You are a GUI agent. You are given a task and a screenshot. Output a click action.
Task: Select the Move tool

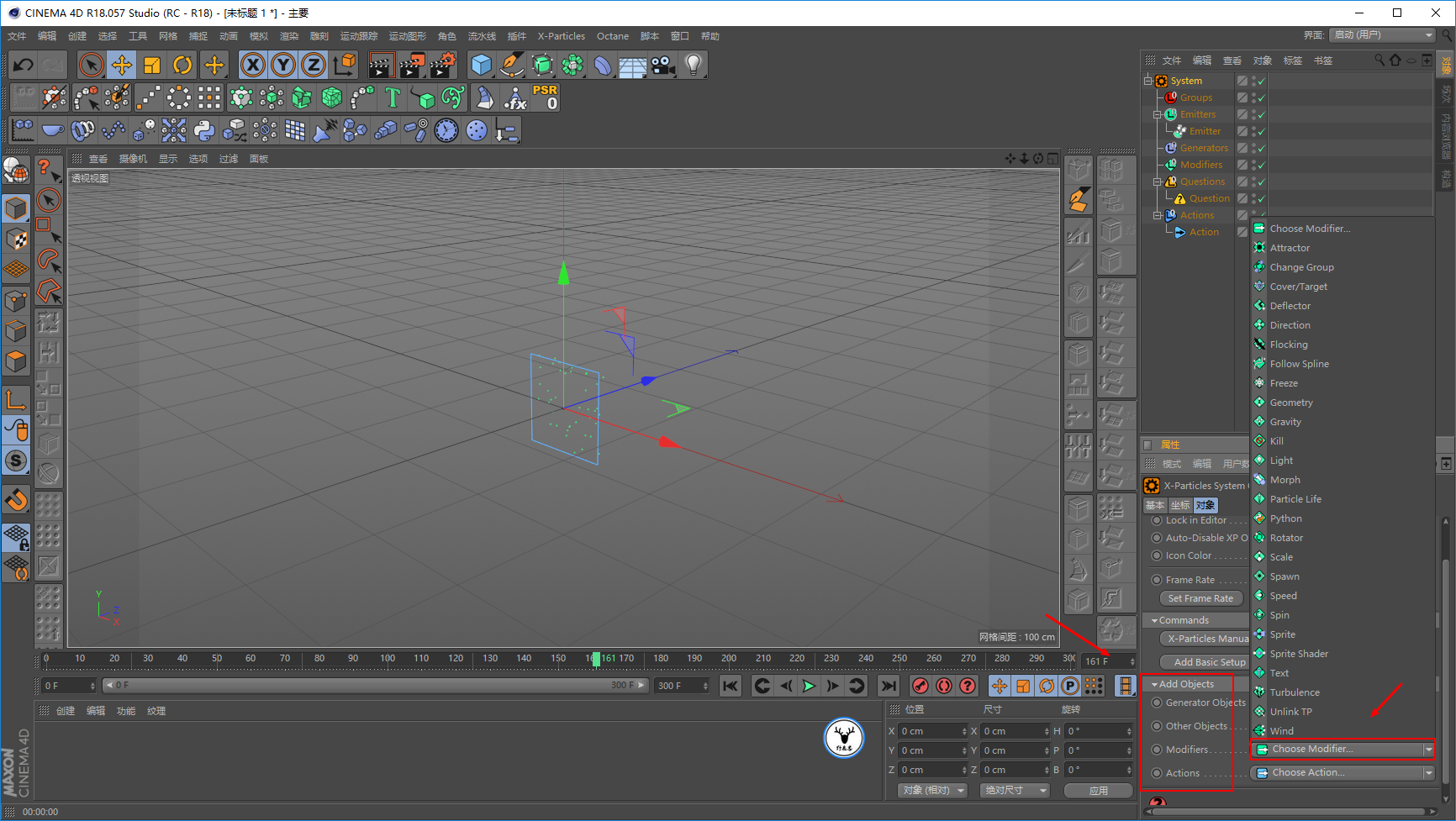tap(122, 65)
